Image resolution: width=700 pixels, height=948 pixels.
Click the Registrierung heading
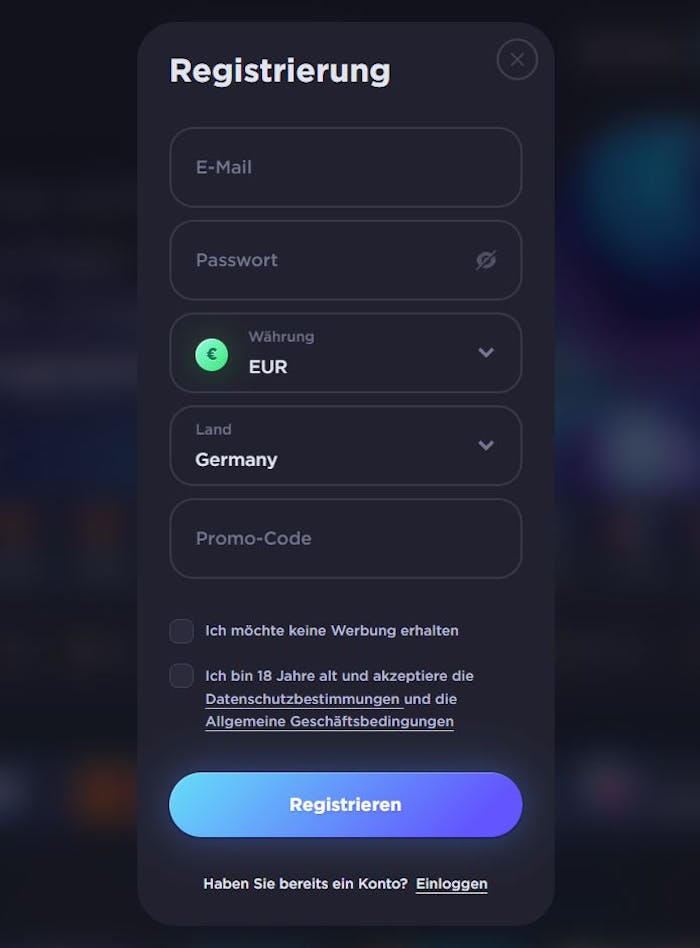(x=280, y=71)
